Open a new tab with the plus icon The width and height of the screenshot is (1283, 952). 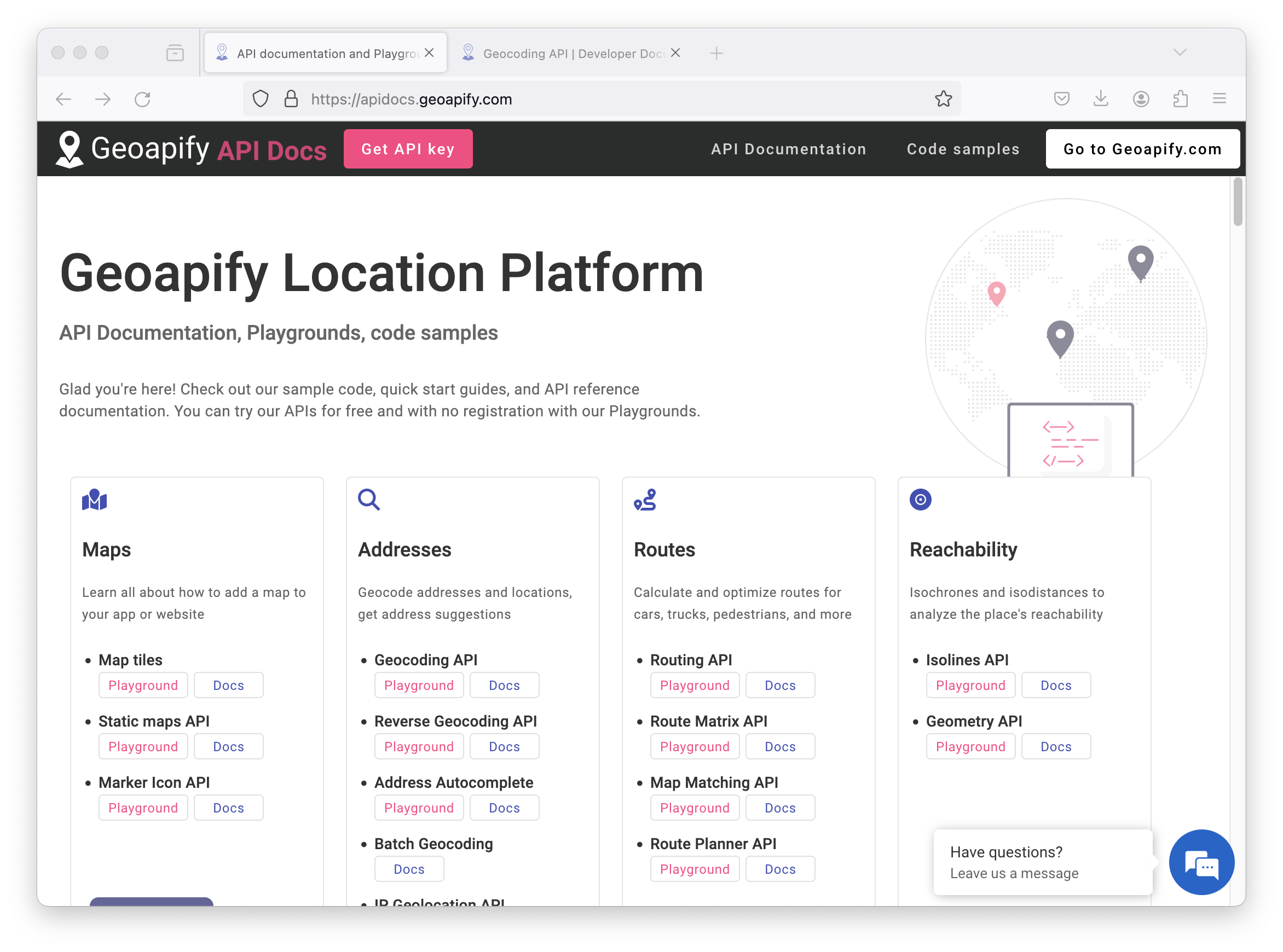click(x=716, y=54)
